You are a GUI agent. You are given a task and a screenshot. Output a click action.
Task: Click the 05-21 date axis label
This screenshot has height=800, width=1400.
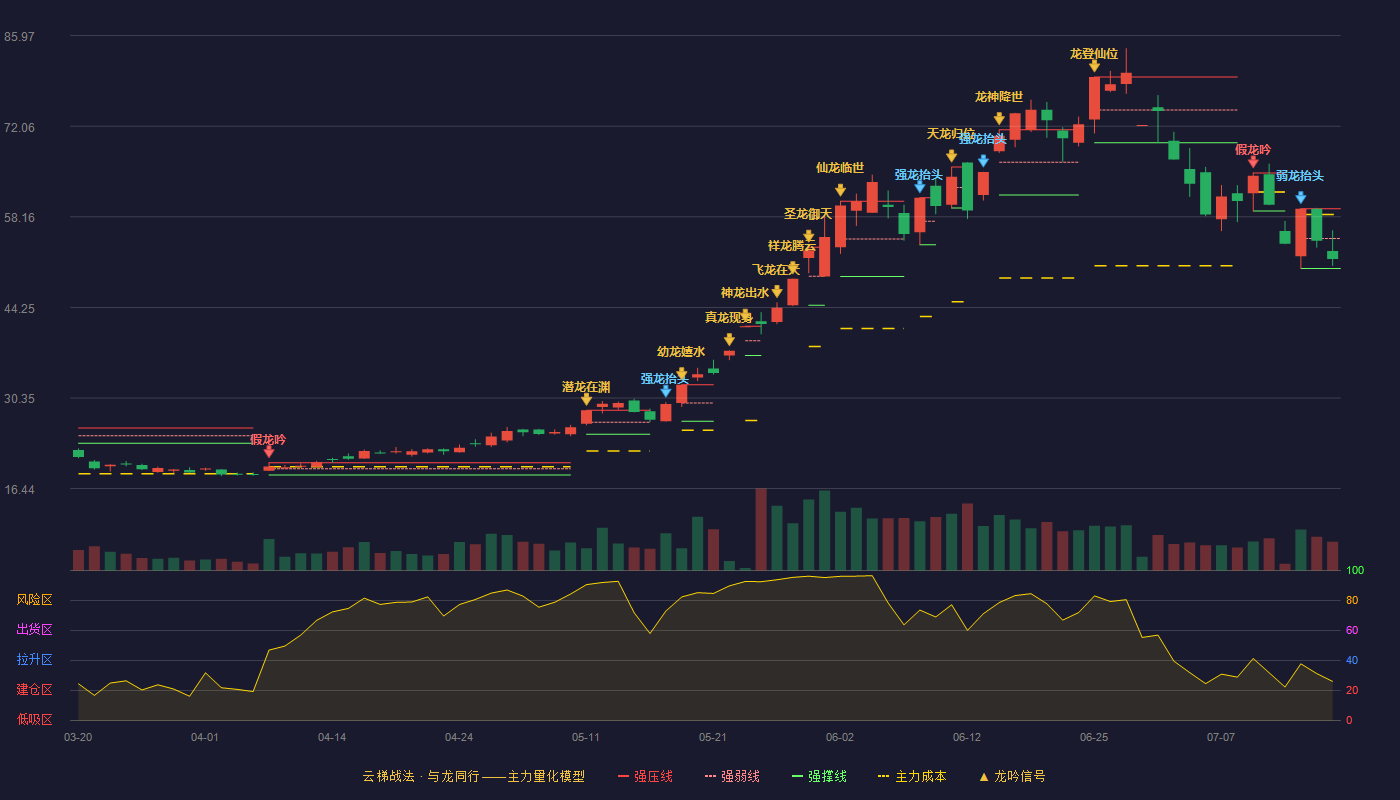713,737
